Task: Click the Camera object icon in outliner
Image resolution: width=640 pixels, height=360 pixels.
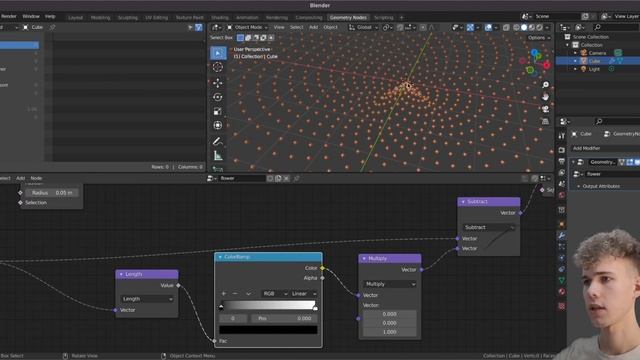Action: (x=584, y=53)
